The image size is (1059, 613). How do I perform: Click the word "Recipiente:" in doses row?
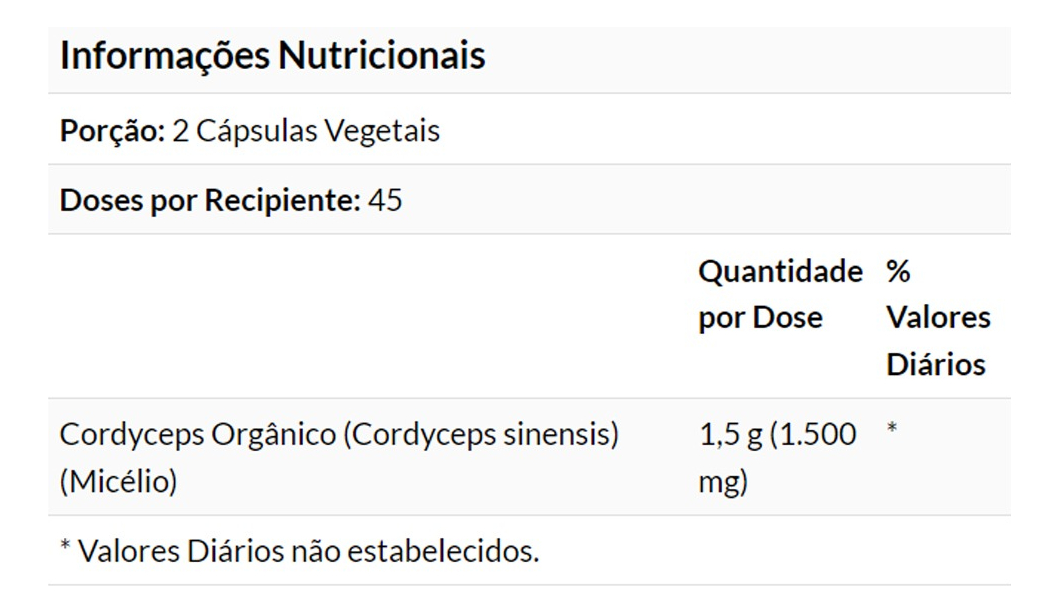click(x=282, y=200)
